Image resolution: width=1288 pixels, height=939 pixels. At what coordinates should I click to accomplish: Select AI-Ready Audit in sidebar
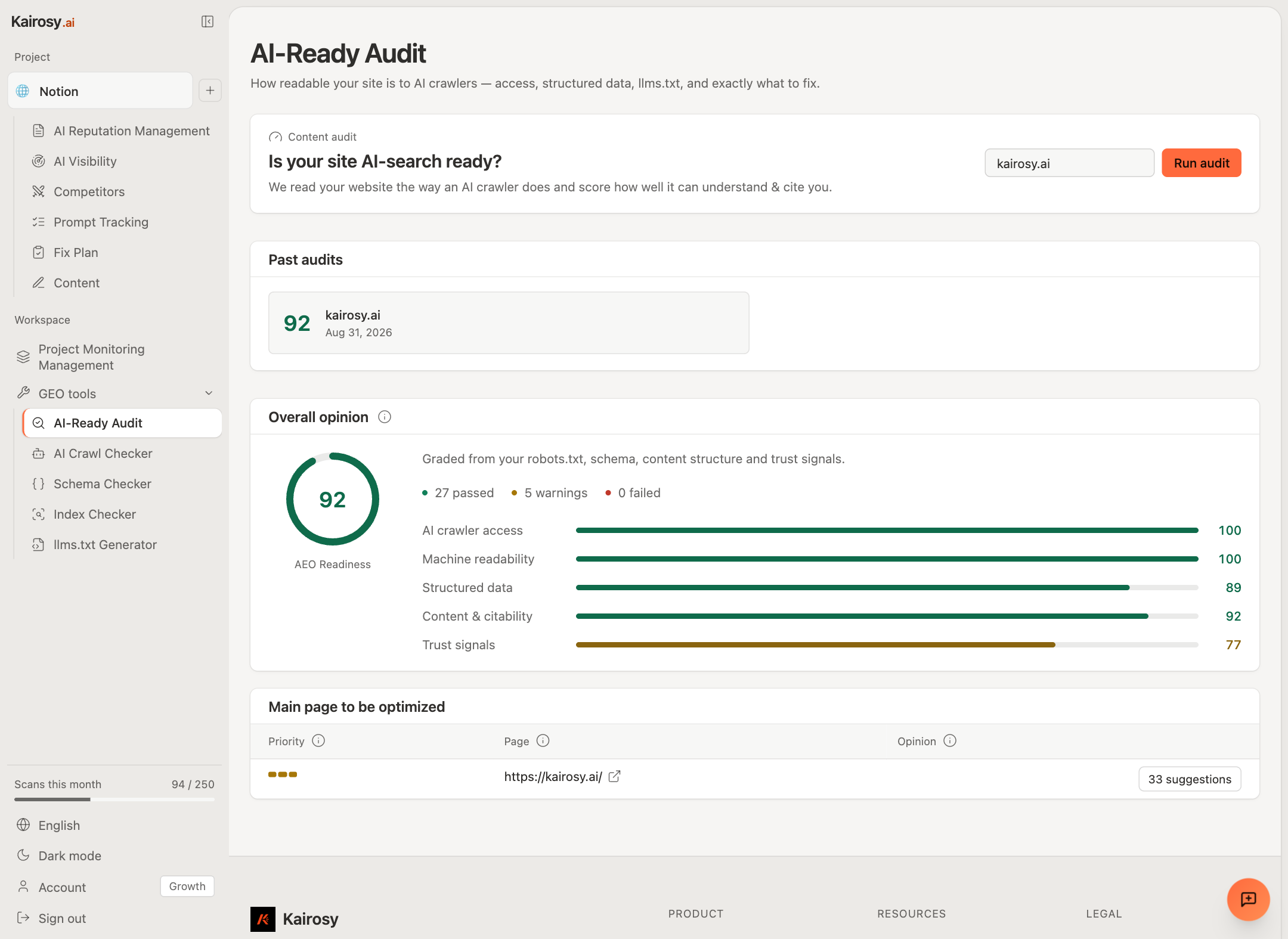[x=122, y=423]
